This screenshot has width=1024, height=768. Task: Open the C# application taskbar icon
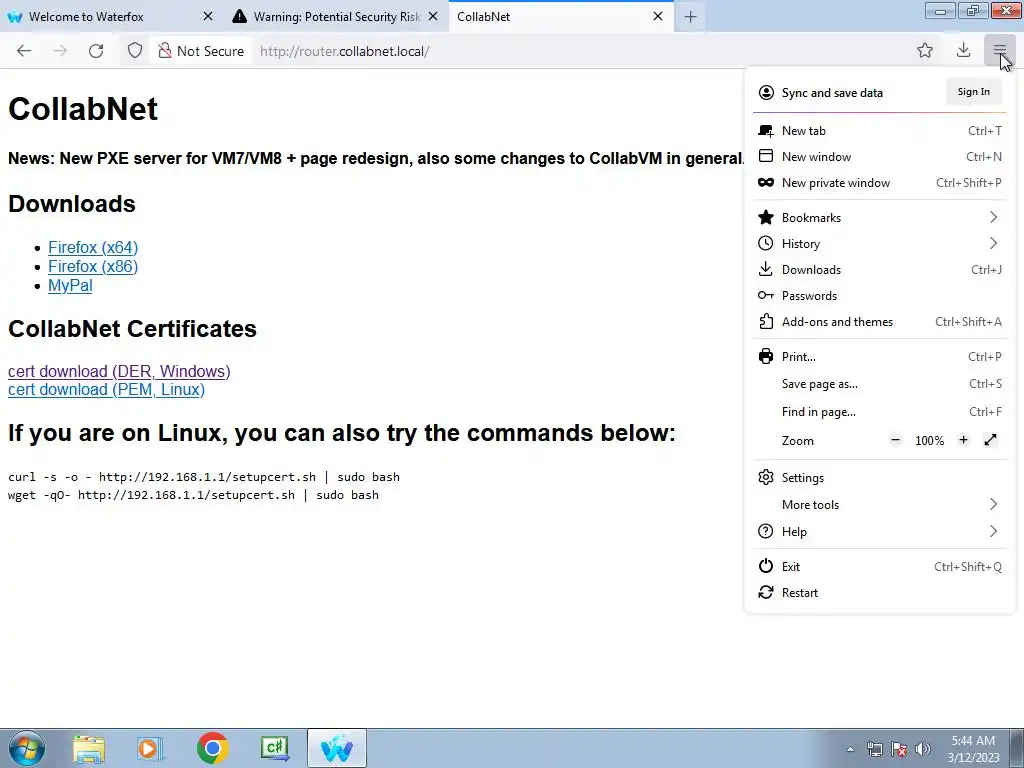(x=274, y=748)
